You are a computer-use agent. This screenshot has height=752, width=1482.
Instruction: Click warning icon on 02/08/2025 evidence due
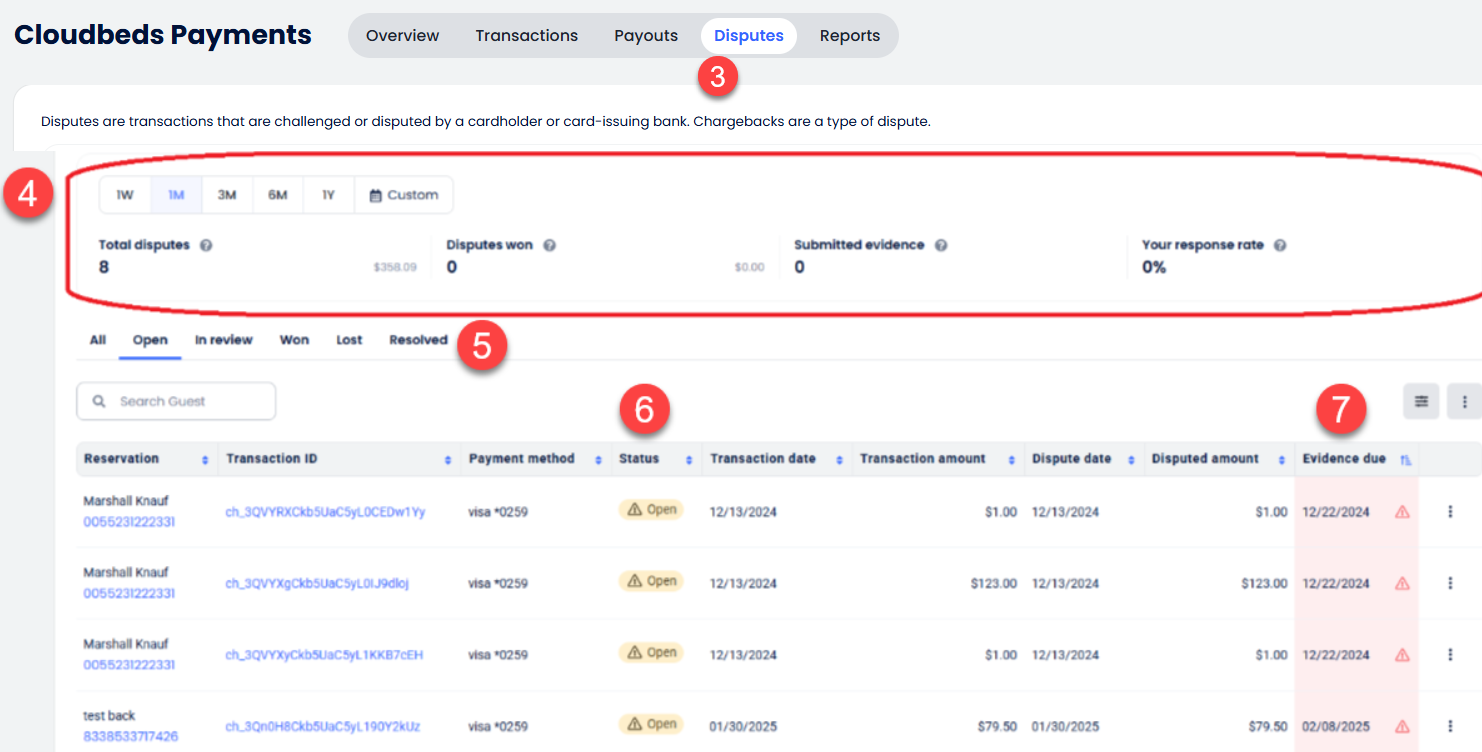click(x=1402, y=727)
